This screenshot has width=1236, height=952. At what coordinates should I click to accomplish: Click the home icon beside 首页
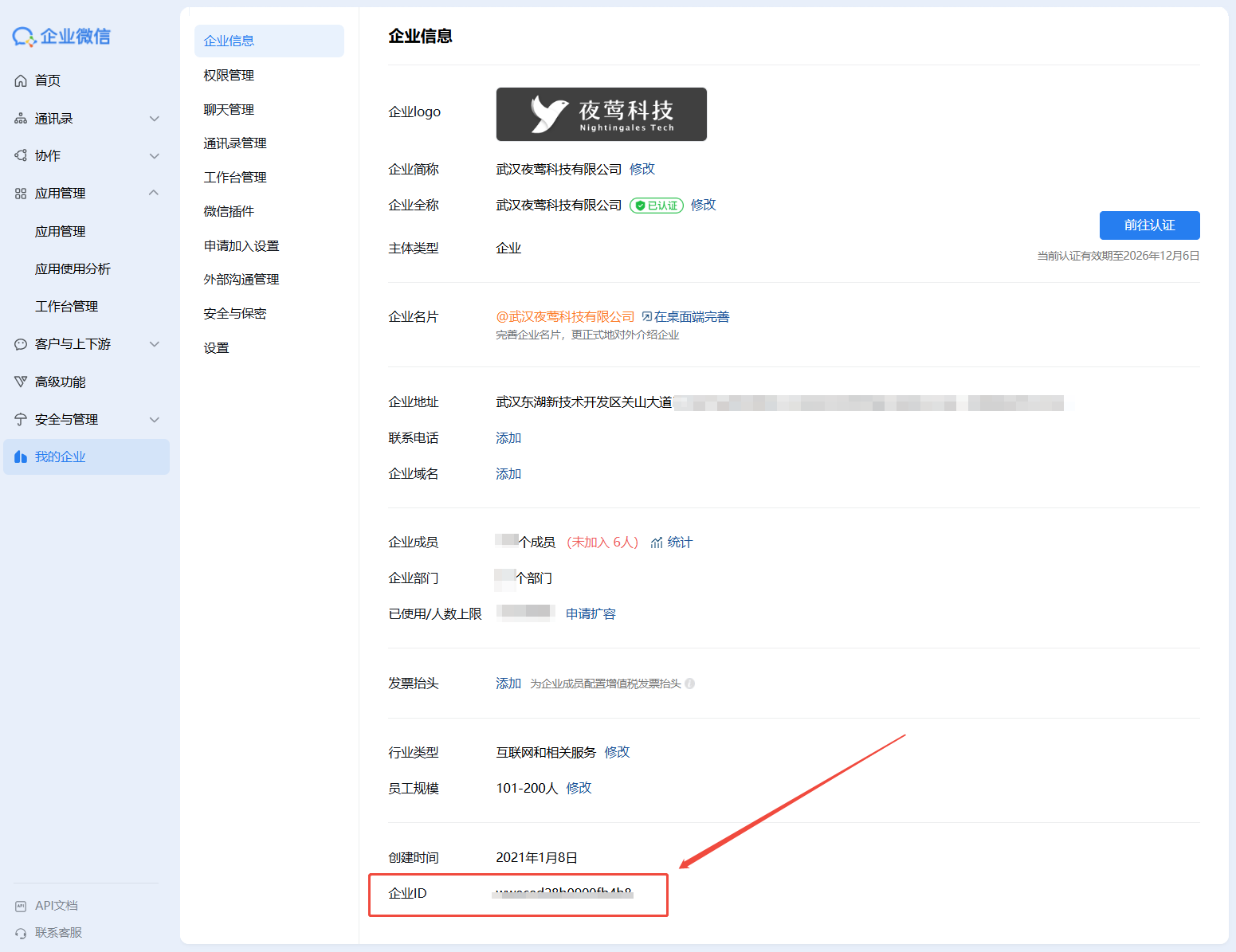pyautogui.click(x=21, y=80)
